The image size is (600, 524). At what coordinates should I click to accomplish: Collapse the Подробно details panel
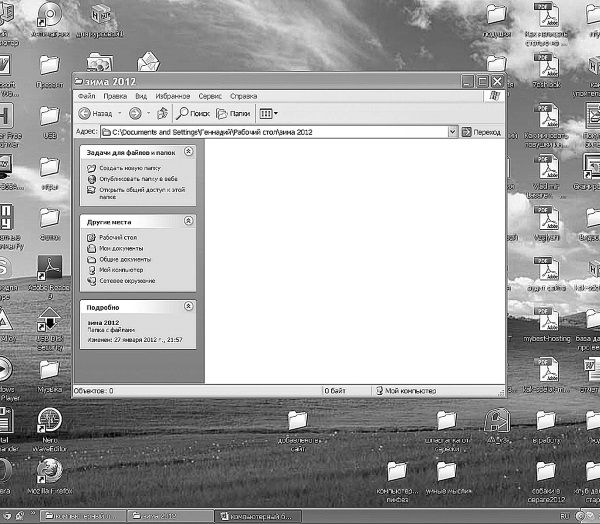tap(189, 307)
